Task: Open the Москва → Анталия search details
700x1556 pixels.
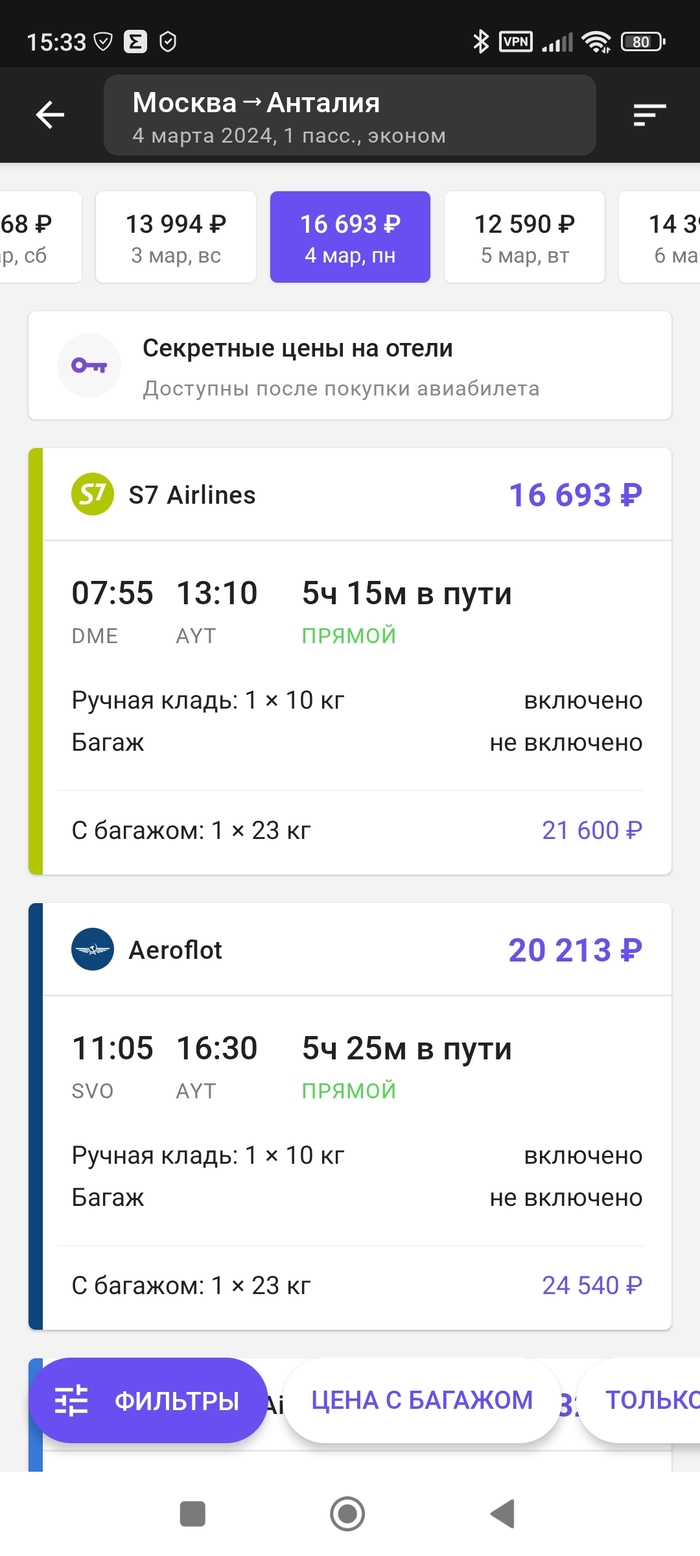Action: click(x=350, y=115)
